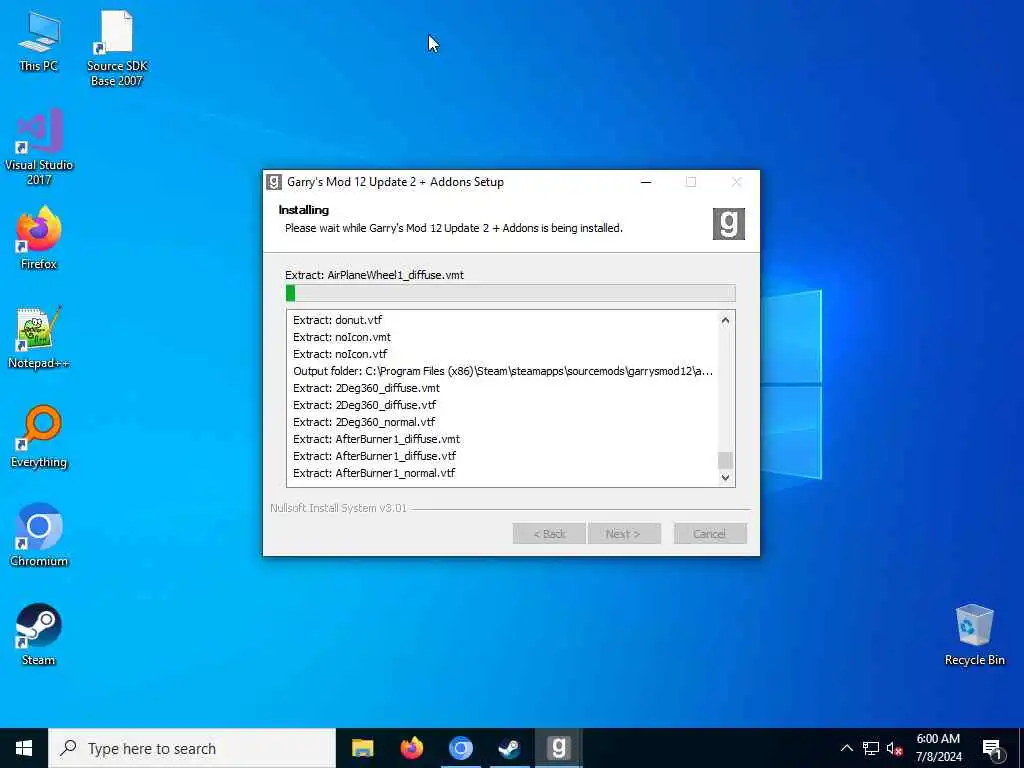Screen dimensions: 1024x768
Task: Open the Windows Start menu
Action: 24,748
